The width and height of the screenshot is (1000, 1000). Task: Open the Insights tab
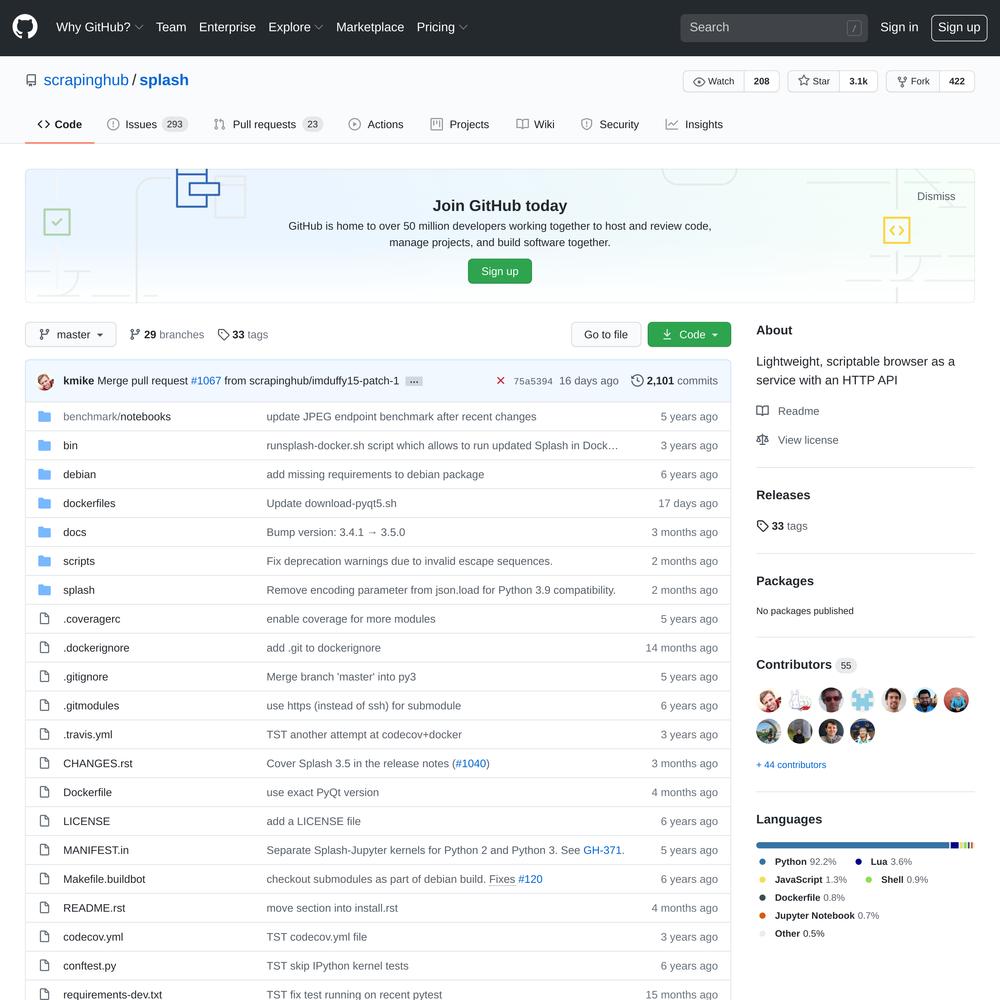(x=694, y=124)
